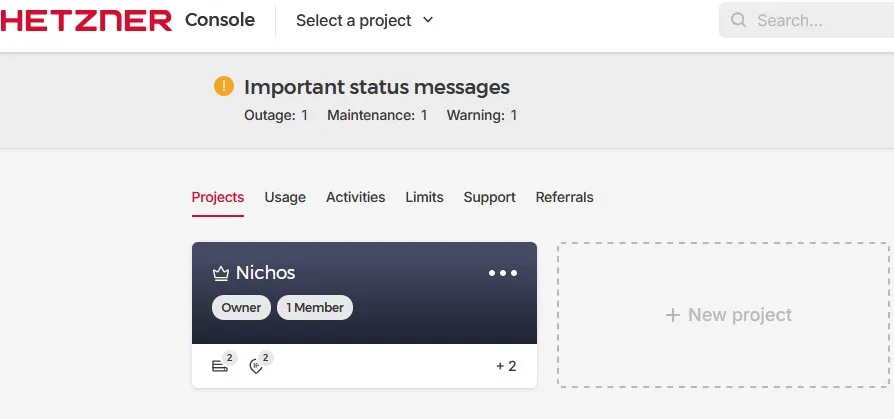The height and width of the screenshot is (419, 894).
Task: Open the Nichos project three-dot menu
Action: tap(502, 273)
